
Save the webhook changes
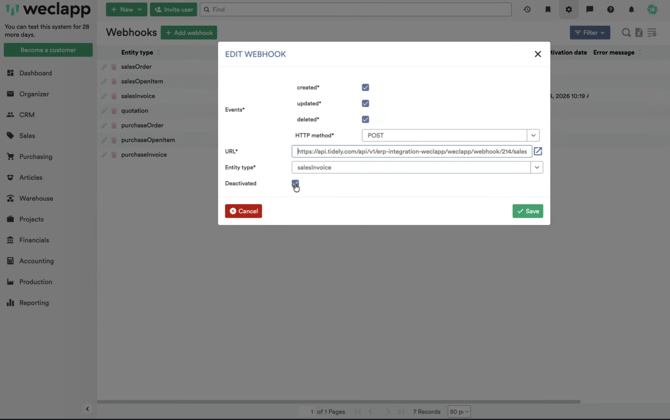click(527, 211)
